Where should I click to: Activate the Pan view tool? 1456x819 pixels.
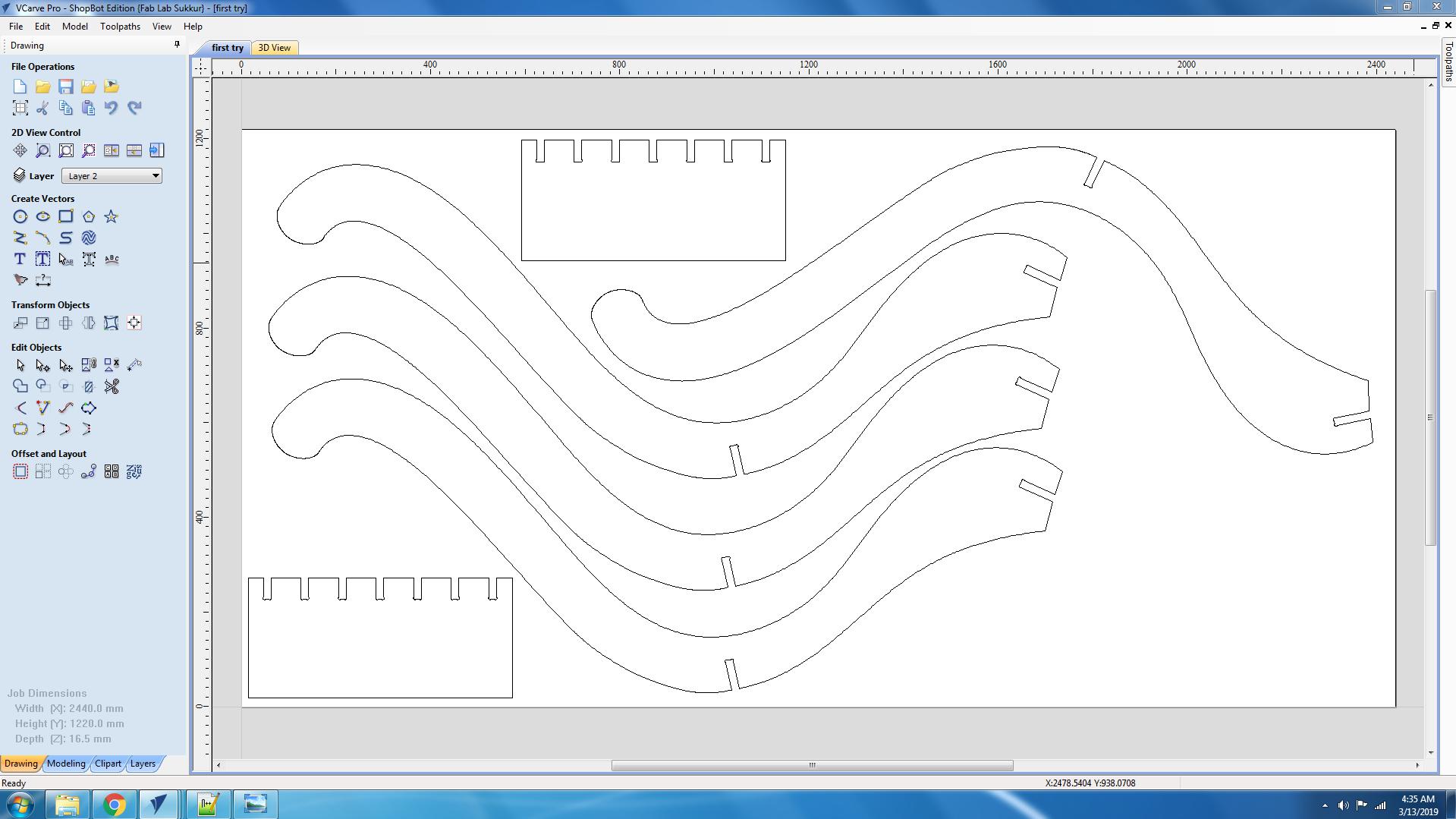(x=20, y=150)
